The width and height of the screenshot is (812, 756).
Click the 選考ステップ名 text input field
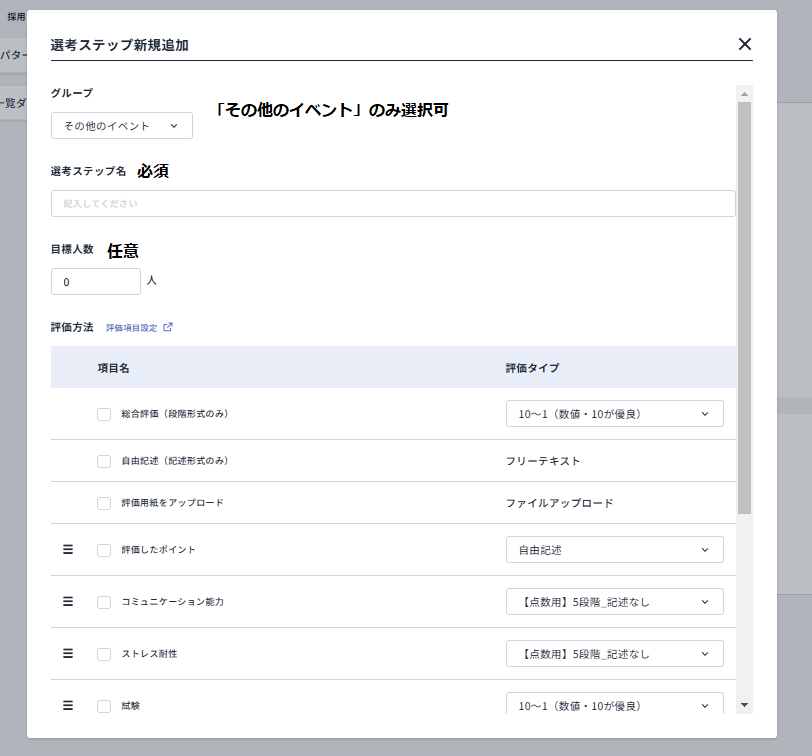click(x=392, y=203)
